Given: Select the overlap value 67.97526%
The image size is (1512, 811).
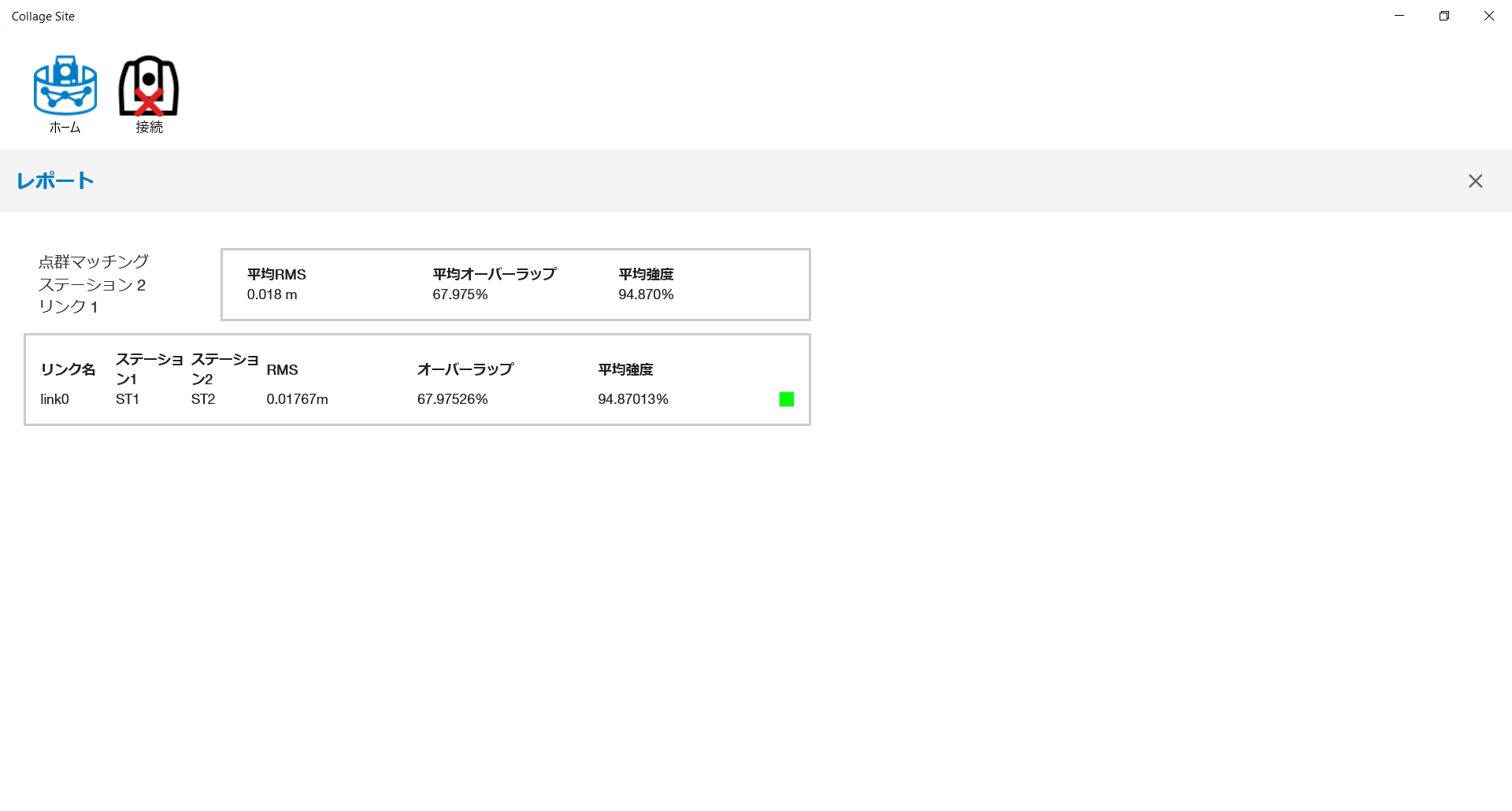Looking at the screenshot, I should [x=453, y=399].
